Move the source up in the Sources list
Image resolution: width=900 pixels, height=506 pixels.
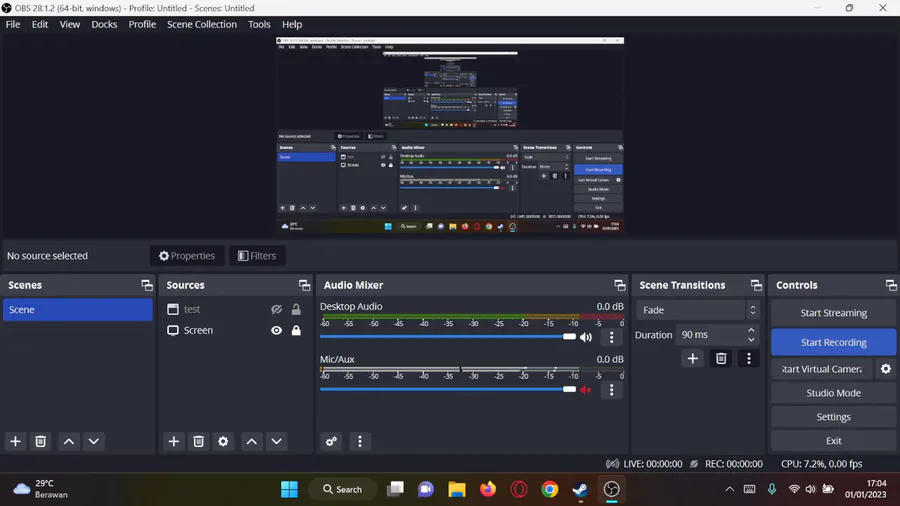(x=251, y=441)
